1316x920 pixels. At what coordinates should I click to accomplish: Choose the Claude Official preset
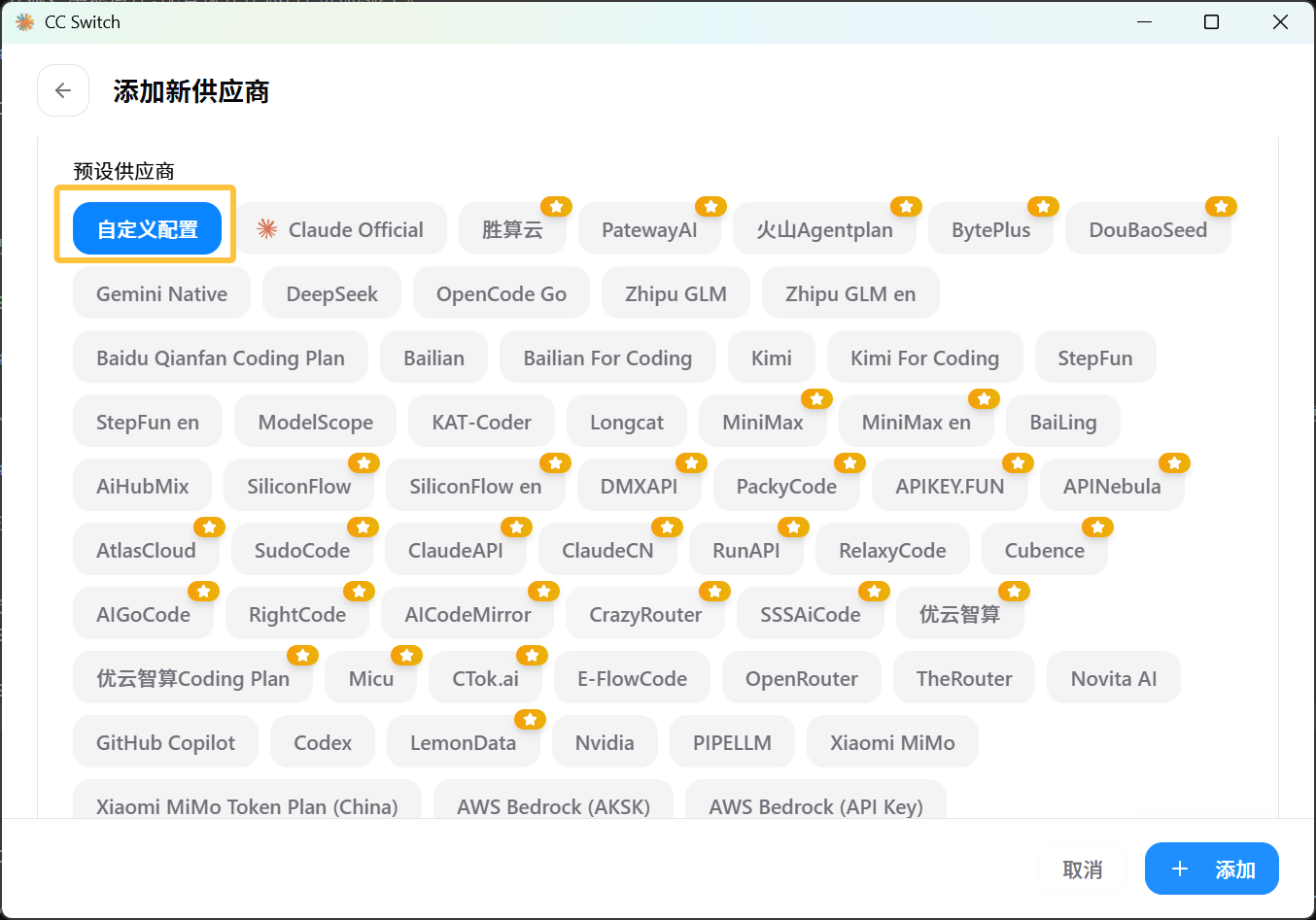tap(341, 229)
